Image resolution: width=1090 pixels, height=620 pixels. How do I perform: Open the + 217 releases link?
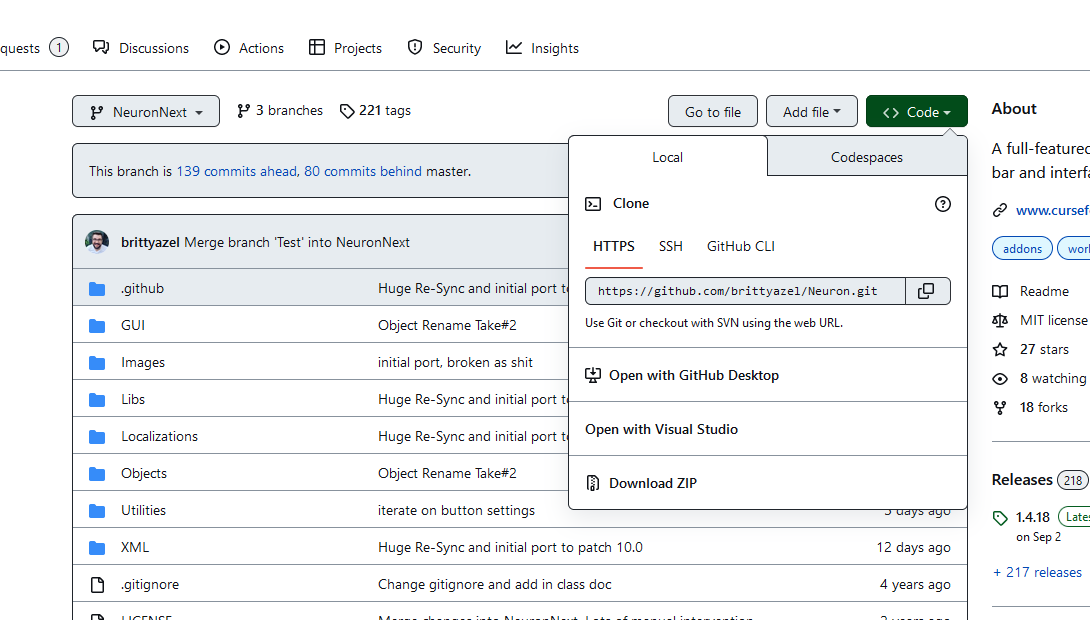click(1037, 573)
